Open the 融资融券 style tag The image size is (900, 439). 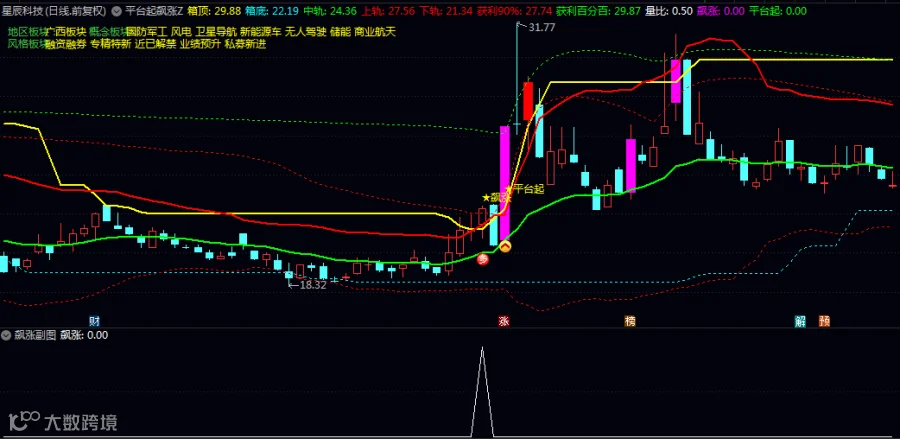(x=66, y=44)
